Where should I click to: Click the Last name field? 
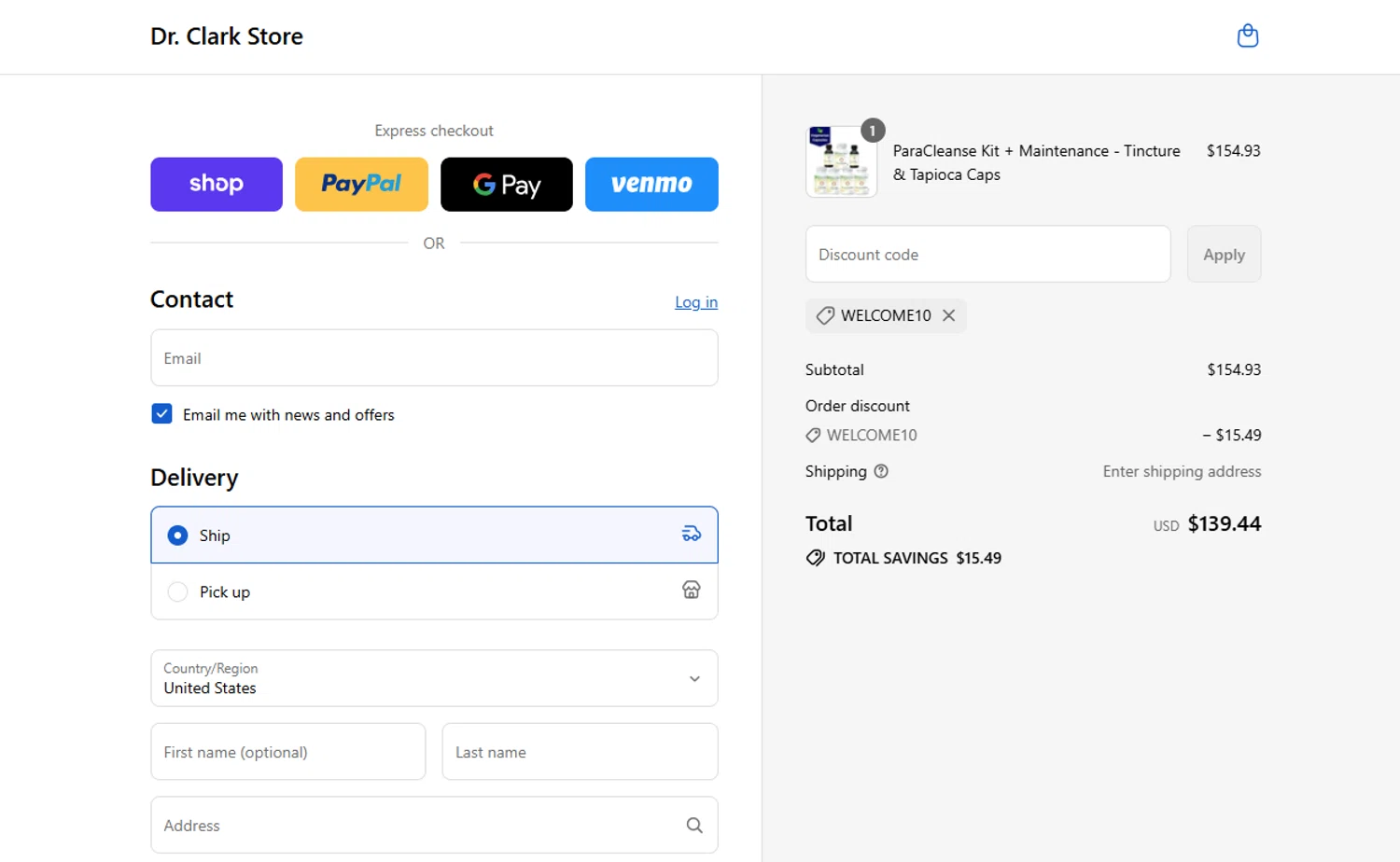580,751
